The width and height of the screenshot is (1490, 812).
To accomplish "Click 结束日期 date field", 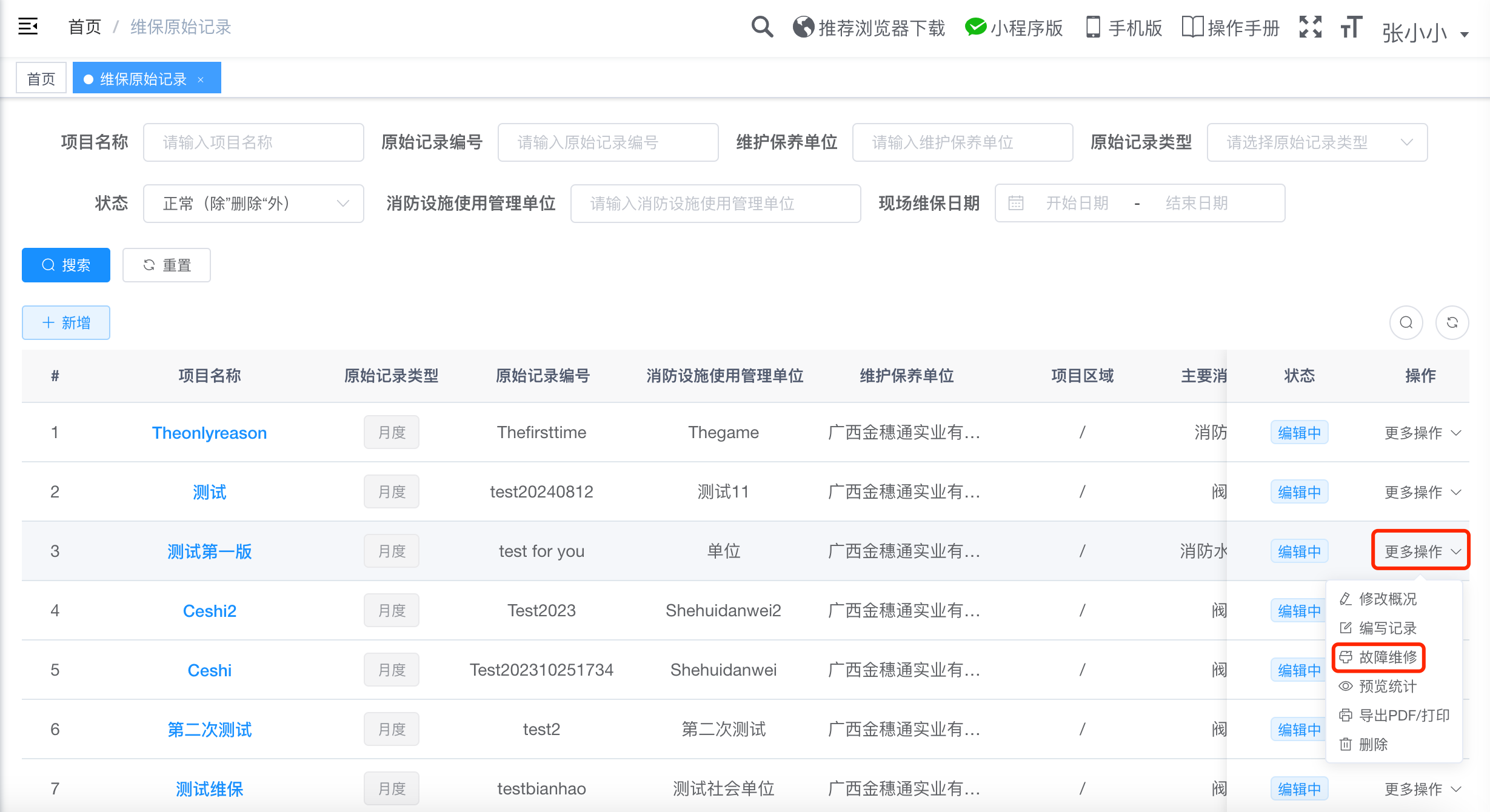I will [x=1197, y=203].
